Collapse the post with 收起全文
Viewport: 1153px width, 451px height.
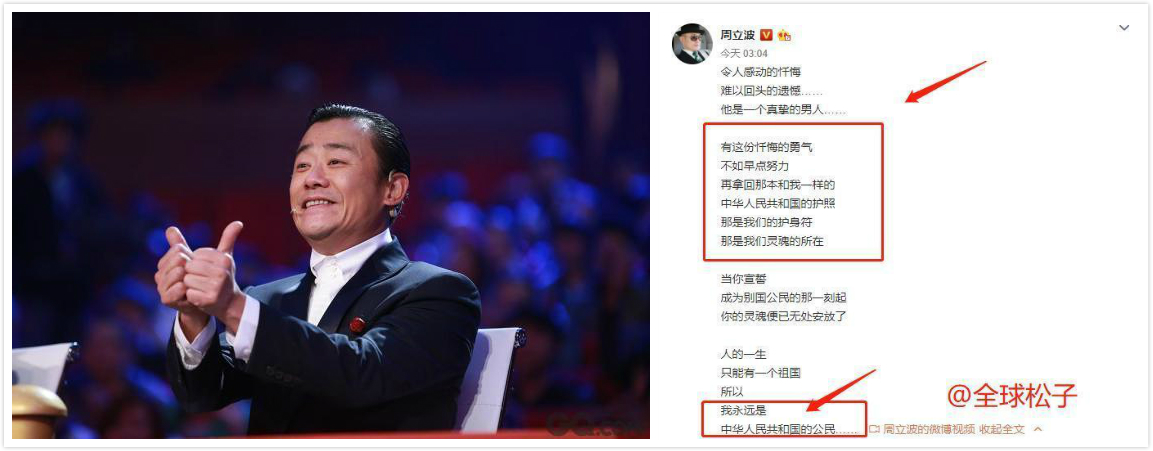pyautogui.click(x=1001, y=429)
